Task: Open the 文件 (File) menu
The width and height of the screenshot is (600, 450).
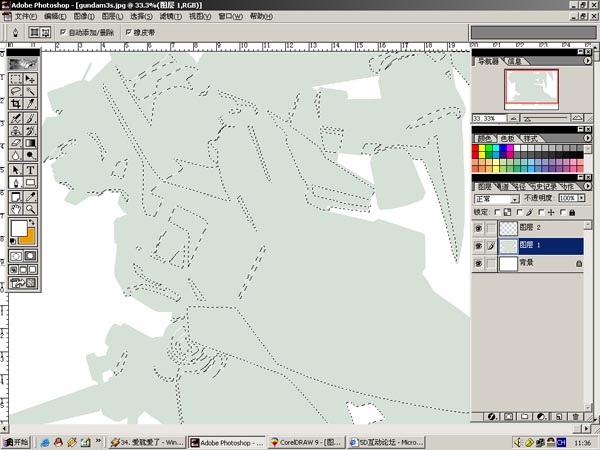Action: [x=26, y=16]
